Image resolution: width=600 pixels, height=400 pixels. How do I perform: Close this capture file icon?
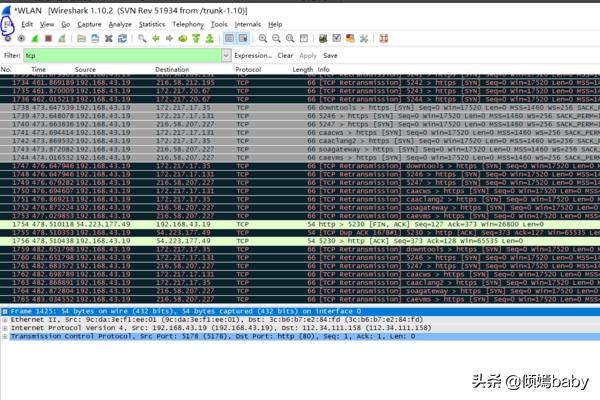[x=109, y=38]
